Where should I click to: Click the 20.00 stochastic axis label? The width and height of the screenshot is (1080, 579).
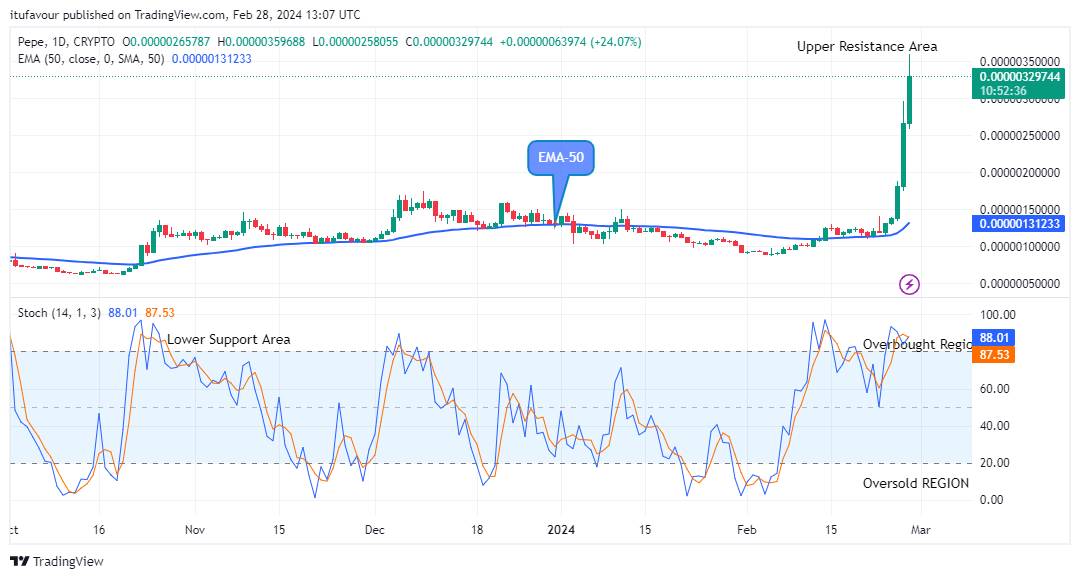pyautogui.click(x=995, y=463)
